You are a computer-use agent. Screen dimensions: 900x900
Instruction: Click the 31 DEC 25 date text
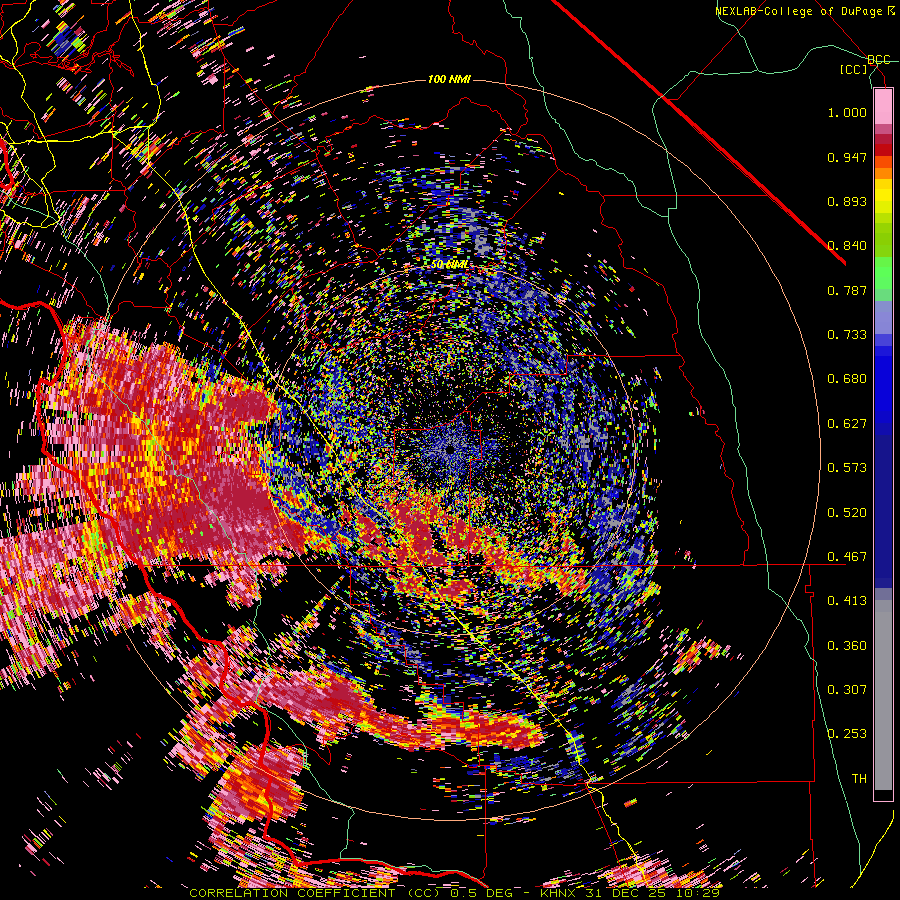(x=627, y=893)
